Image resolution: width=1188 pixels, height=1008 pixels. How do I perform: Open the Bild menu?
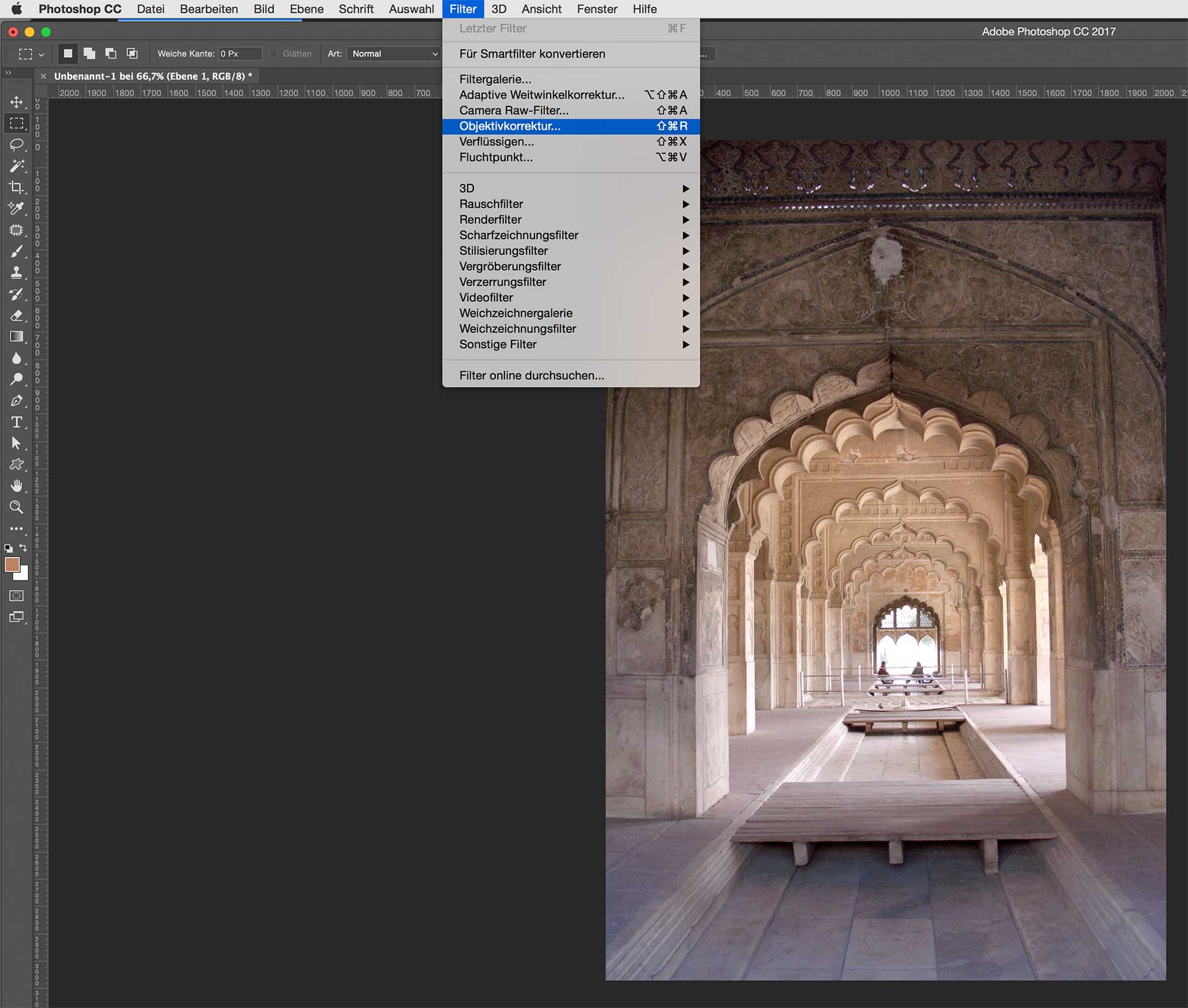pyautogui.click(x=264, y=9)
